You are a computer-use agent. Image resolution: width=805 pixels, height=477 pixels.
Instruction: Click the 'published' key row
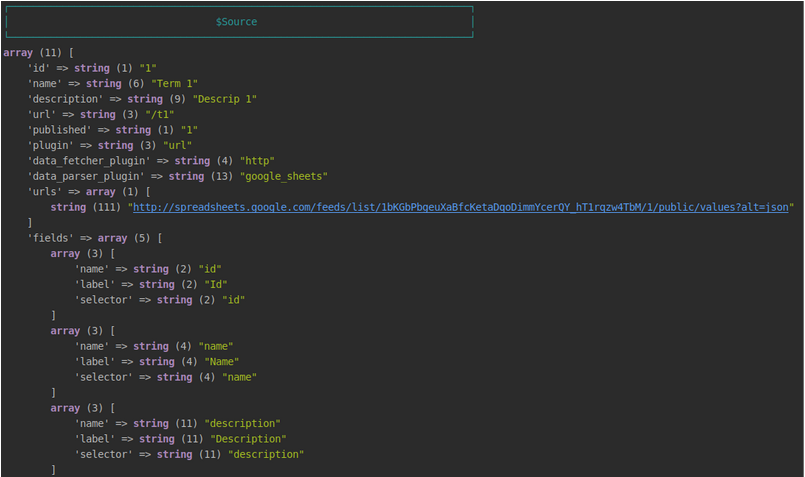pyautogui.click(x=60, y=130)
